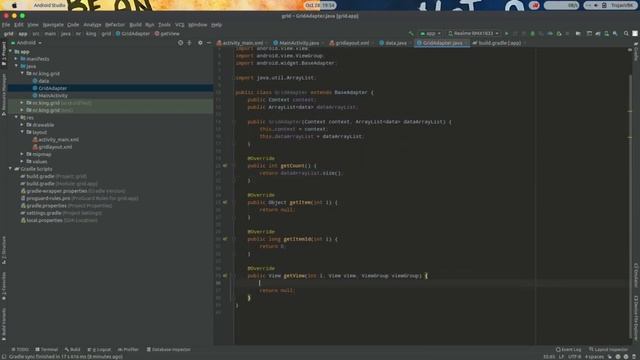Click the GridAdapter breadcrumb class icon

pos(118,33)
